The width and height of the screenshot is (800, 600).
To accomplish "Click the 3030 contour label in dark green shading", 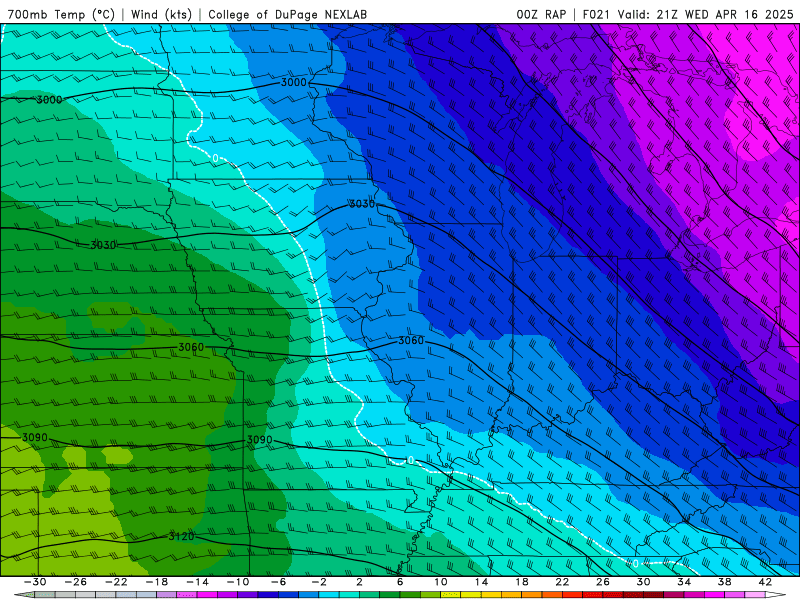I will tap(103, 245).
